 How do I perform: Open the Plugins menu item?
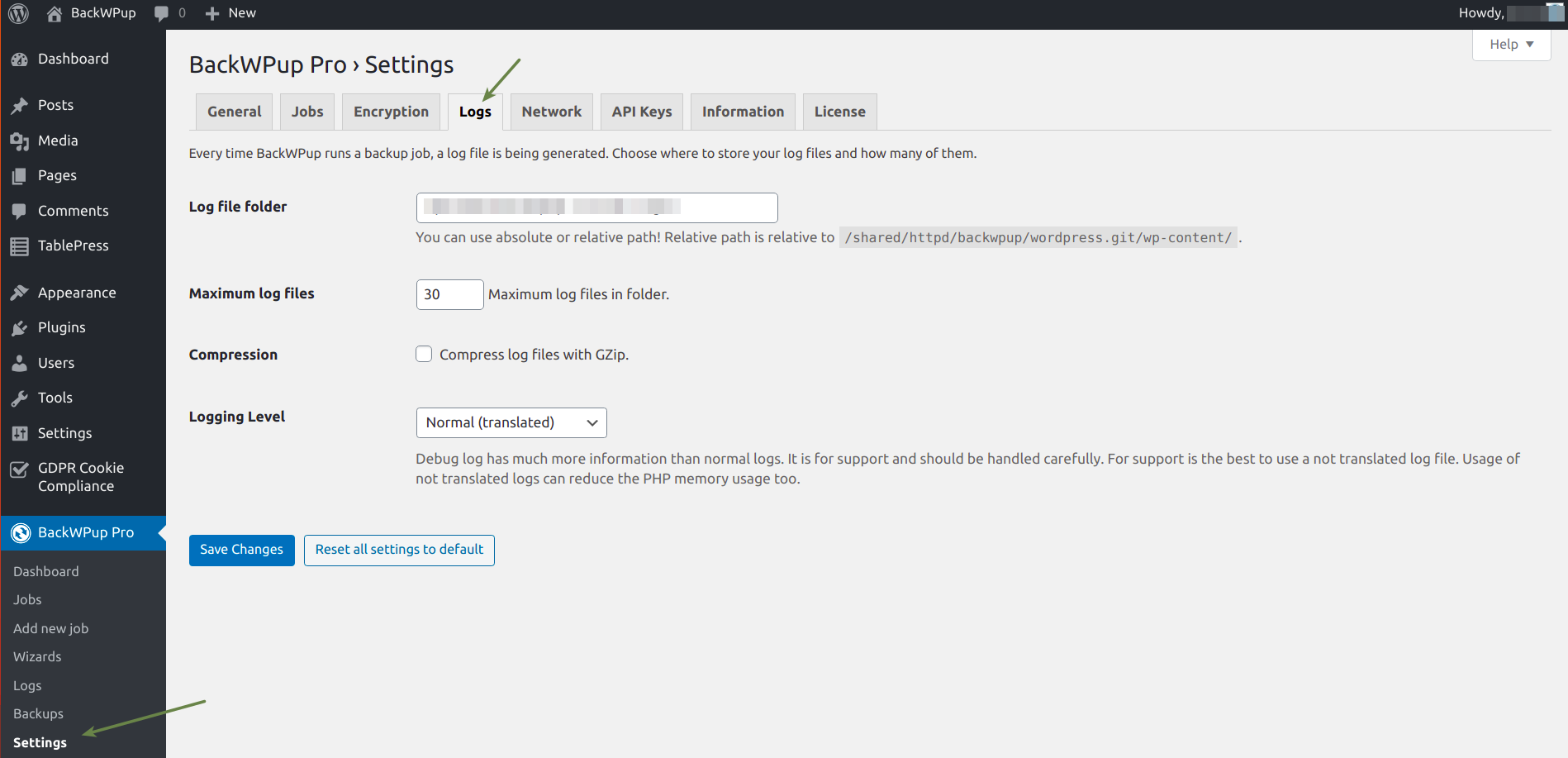coord(83,328)
